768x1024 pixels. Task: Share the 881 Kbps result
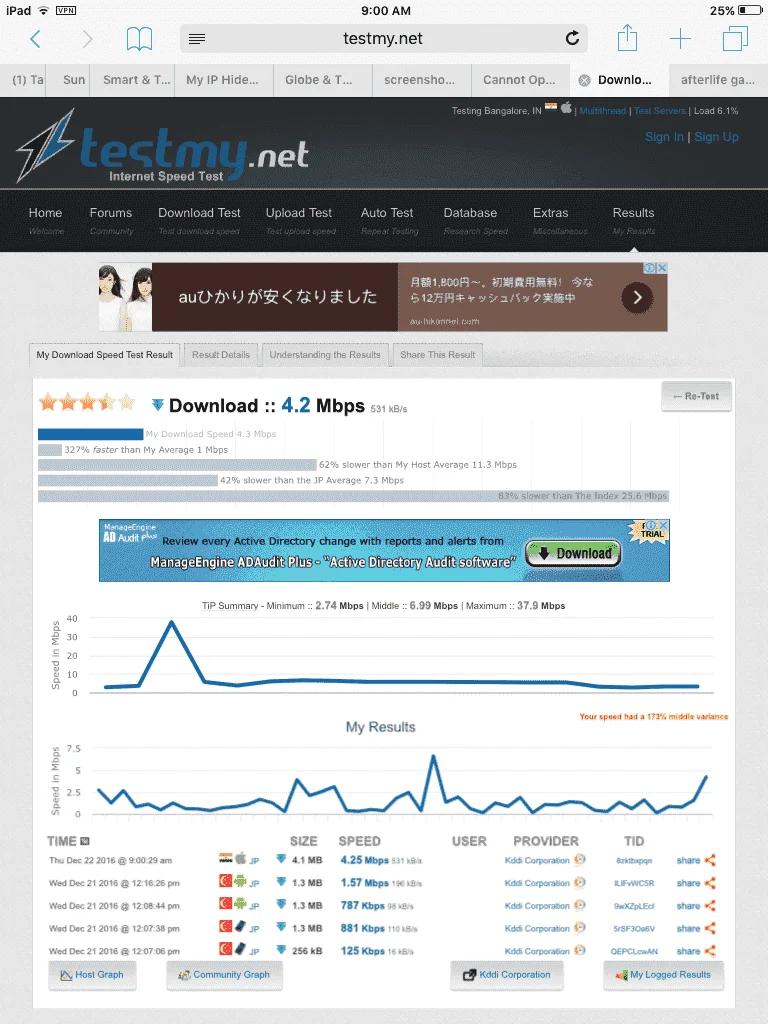click(696, 929)
